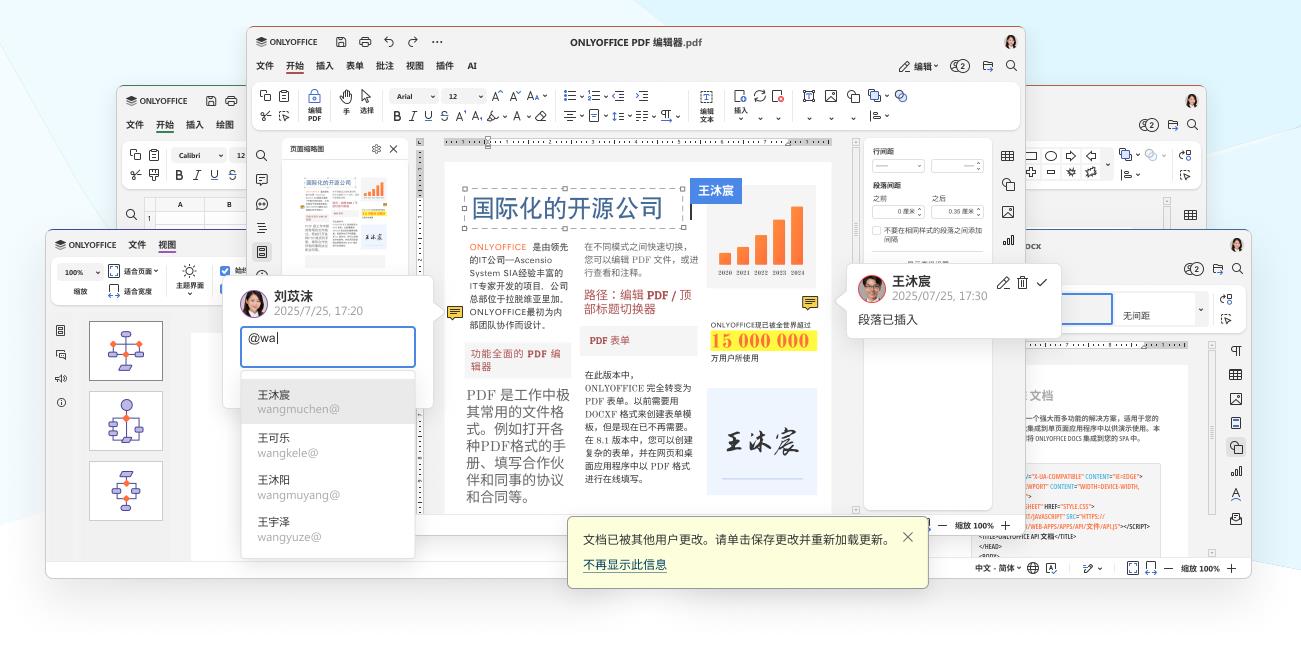Click 适合宽度 fit width button
Viewport: 1301px width, 654px height.
pos(130,291)
